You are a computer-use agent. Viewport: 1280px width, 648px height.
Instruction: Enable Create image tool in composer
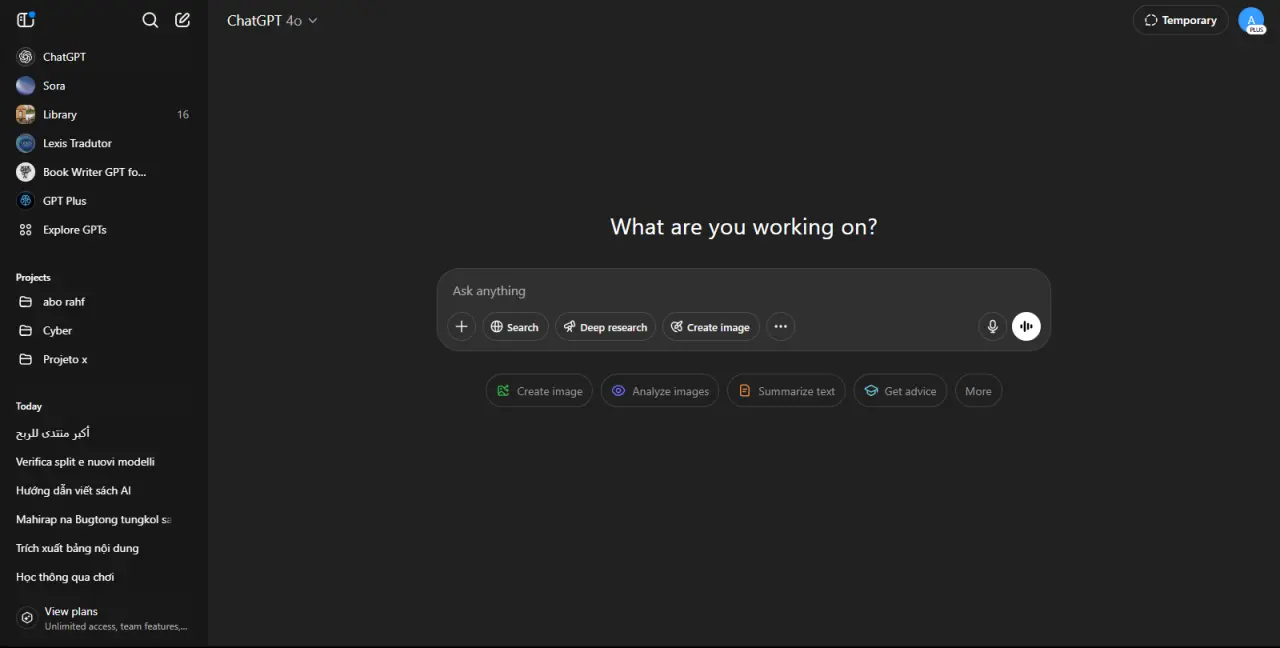point(710,327)
